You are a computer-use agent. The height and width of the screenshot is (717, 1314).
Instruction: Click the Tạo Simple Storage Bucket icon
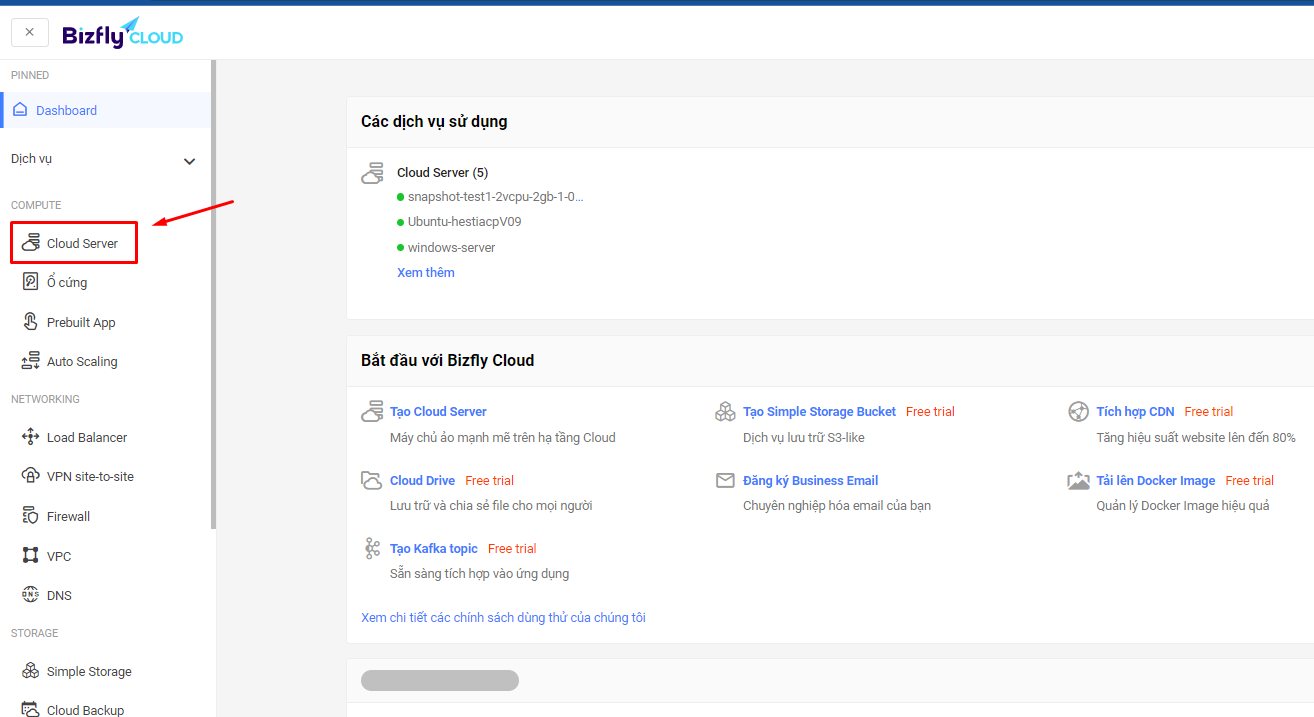pyautogui.click(x=725, y=411)
